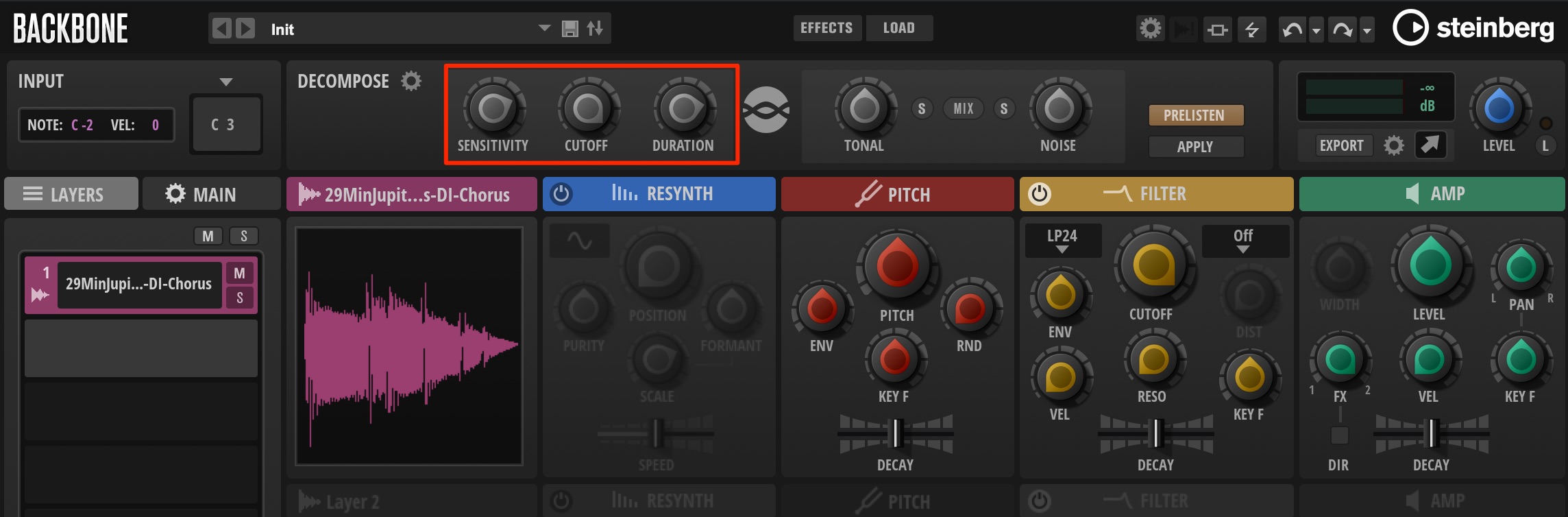Viewport: 1568px width, 517px height.
Task: Click the Pitch section guitar icon
Action: [x=868, y=193]
